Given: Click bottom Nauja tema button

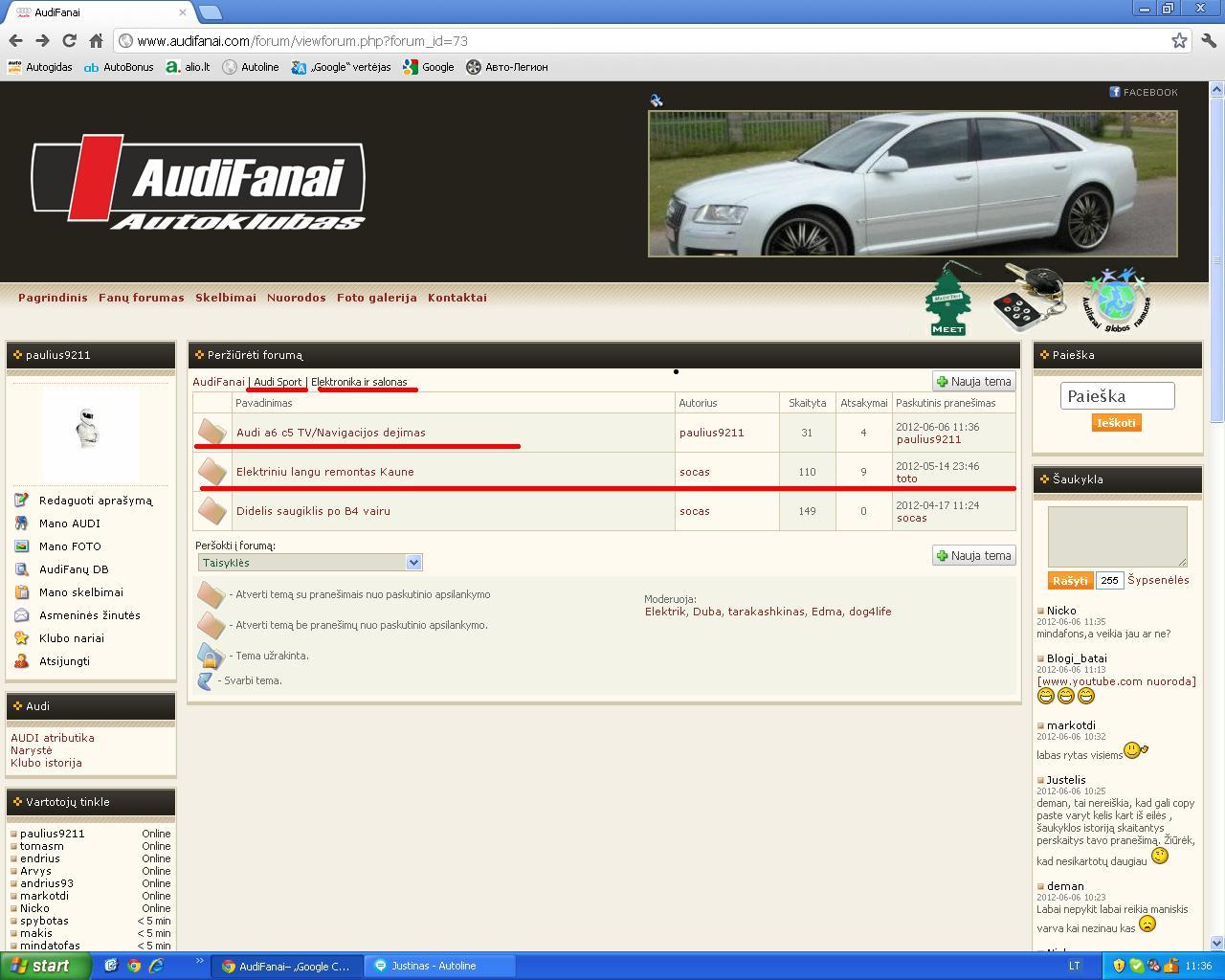Looking at the screenshot, I should point(973,555).
